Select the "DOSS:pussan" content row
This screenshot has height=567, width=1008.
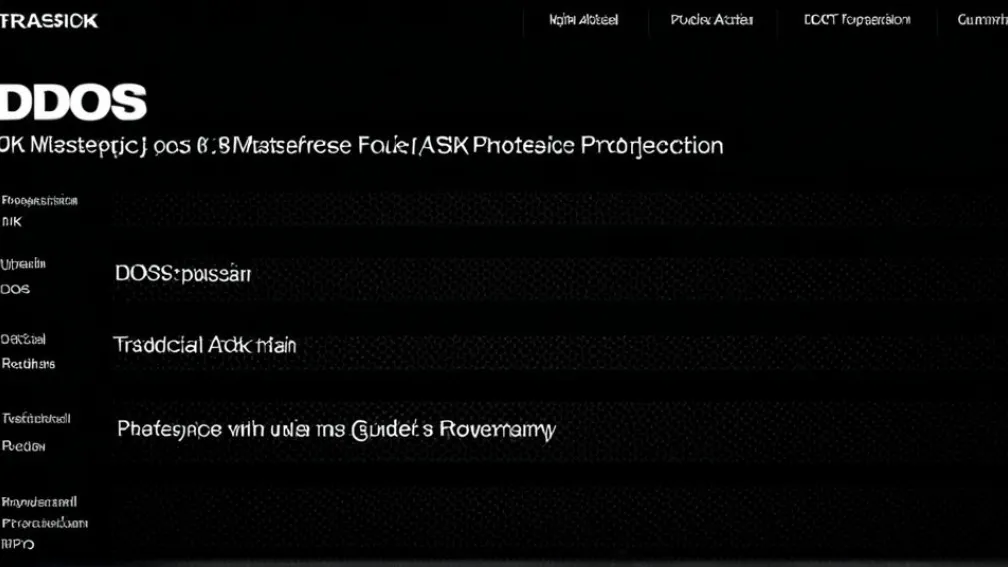(x=183, y=273)
